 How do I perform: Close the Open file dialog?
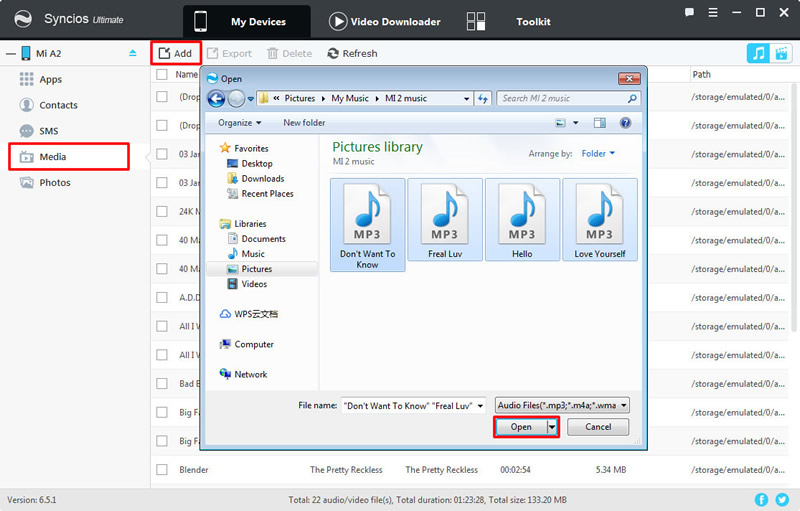629,79
